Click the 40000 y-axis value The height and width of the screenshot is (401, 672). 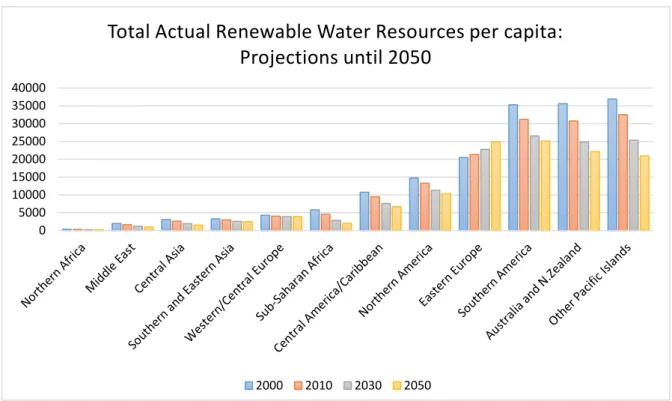tap(29, 88)
